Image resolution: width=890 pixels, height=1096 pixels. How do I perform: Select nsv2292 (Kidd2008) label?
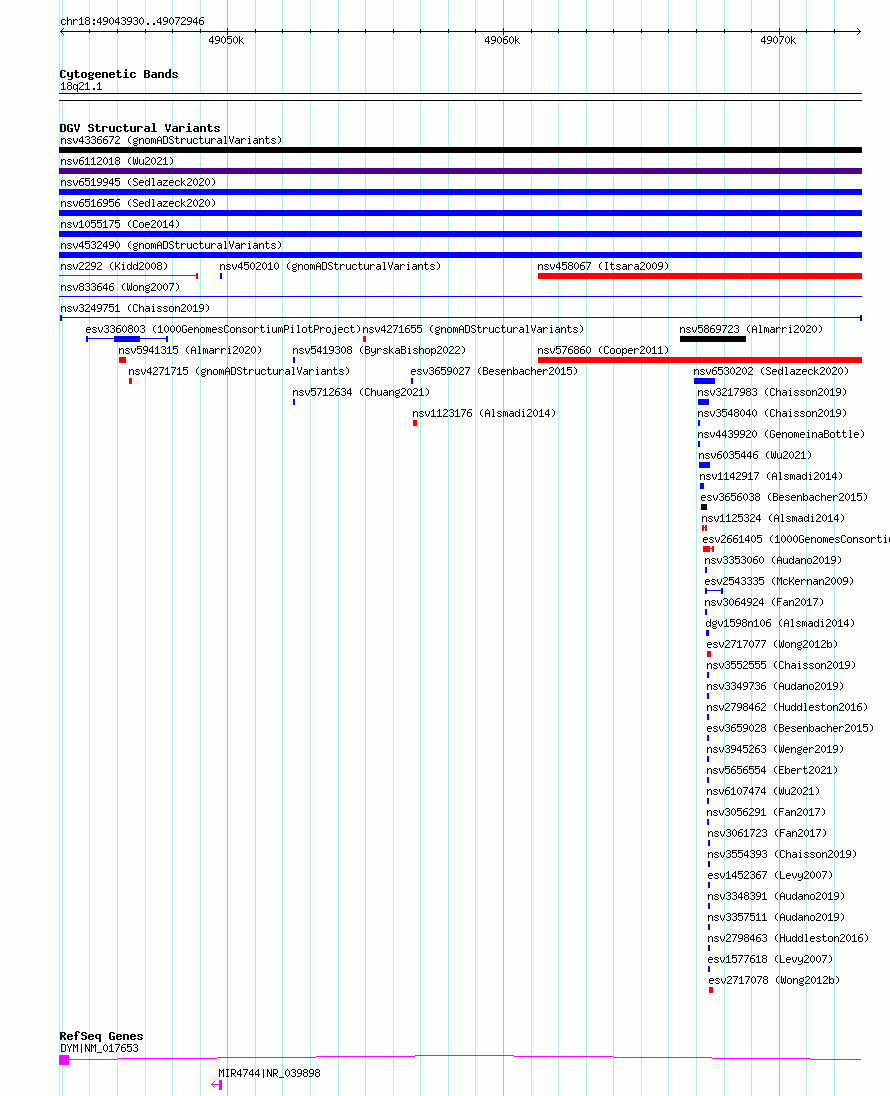[114, 266]
